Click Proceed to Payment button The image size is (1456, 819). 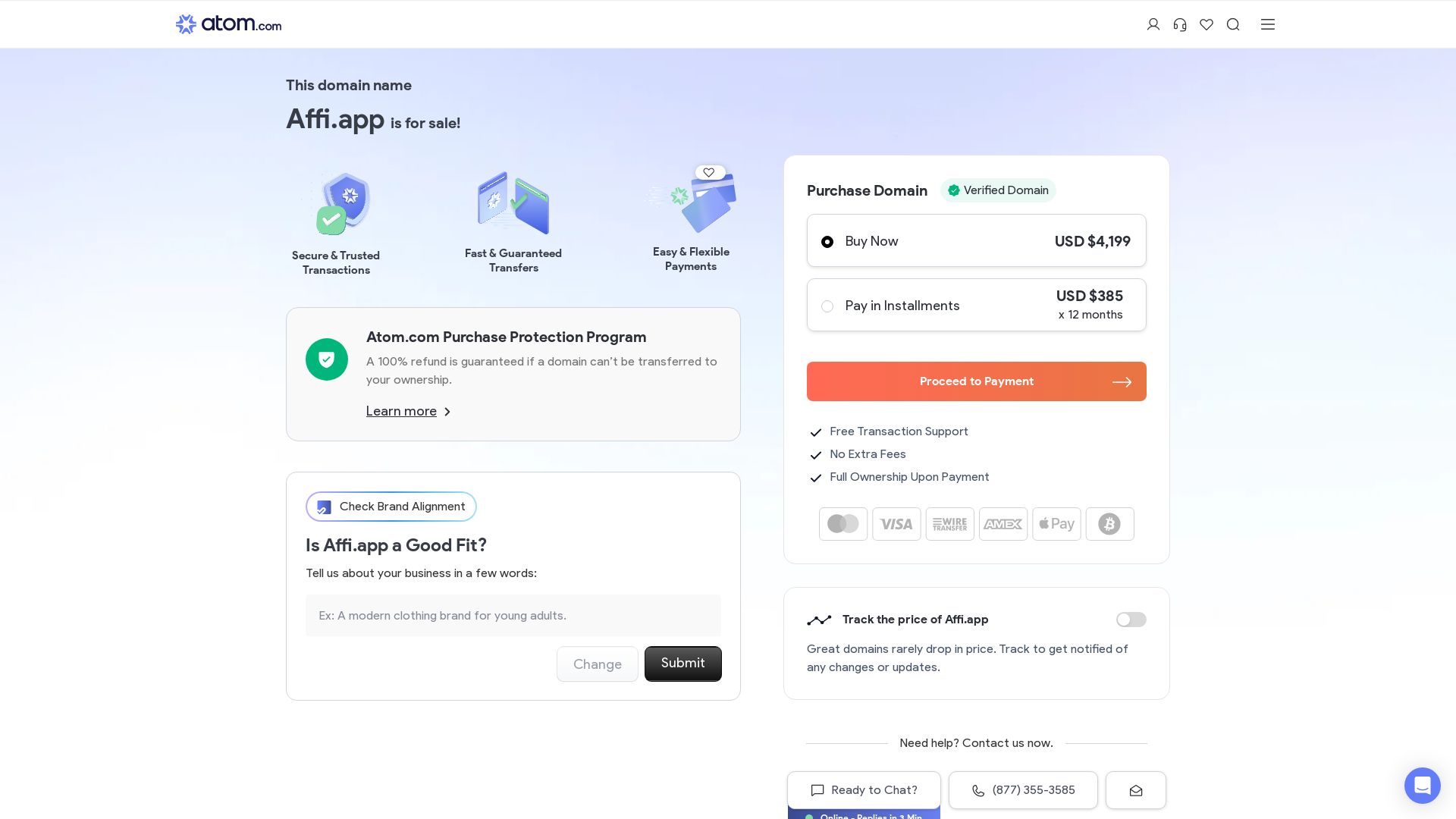[x=976, y=381]
